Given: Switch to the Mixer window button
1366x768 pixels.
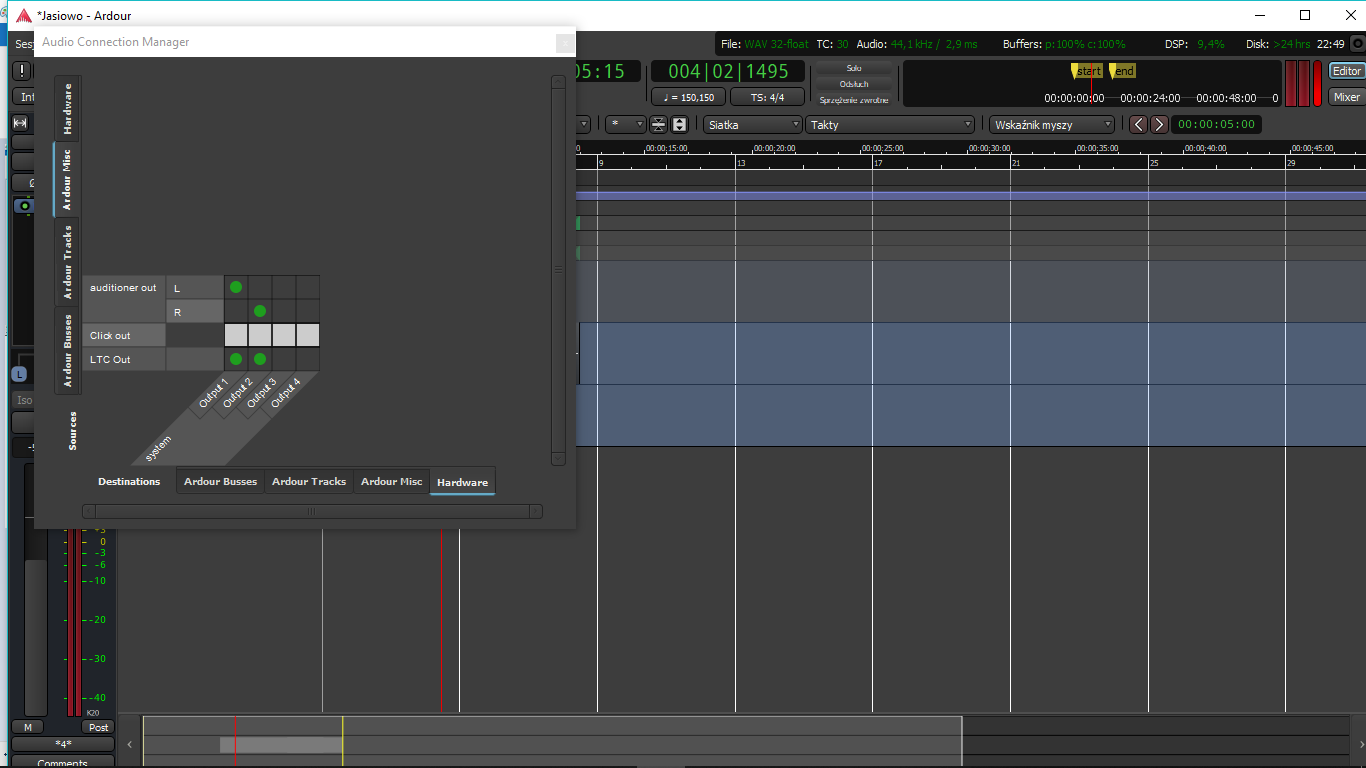Looking at the screenshot, I should tap(1347, 97).
